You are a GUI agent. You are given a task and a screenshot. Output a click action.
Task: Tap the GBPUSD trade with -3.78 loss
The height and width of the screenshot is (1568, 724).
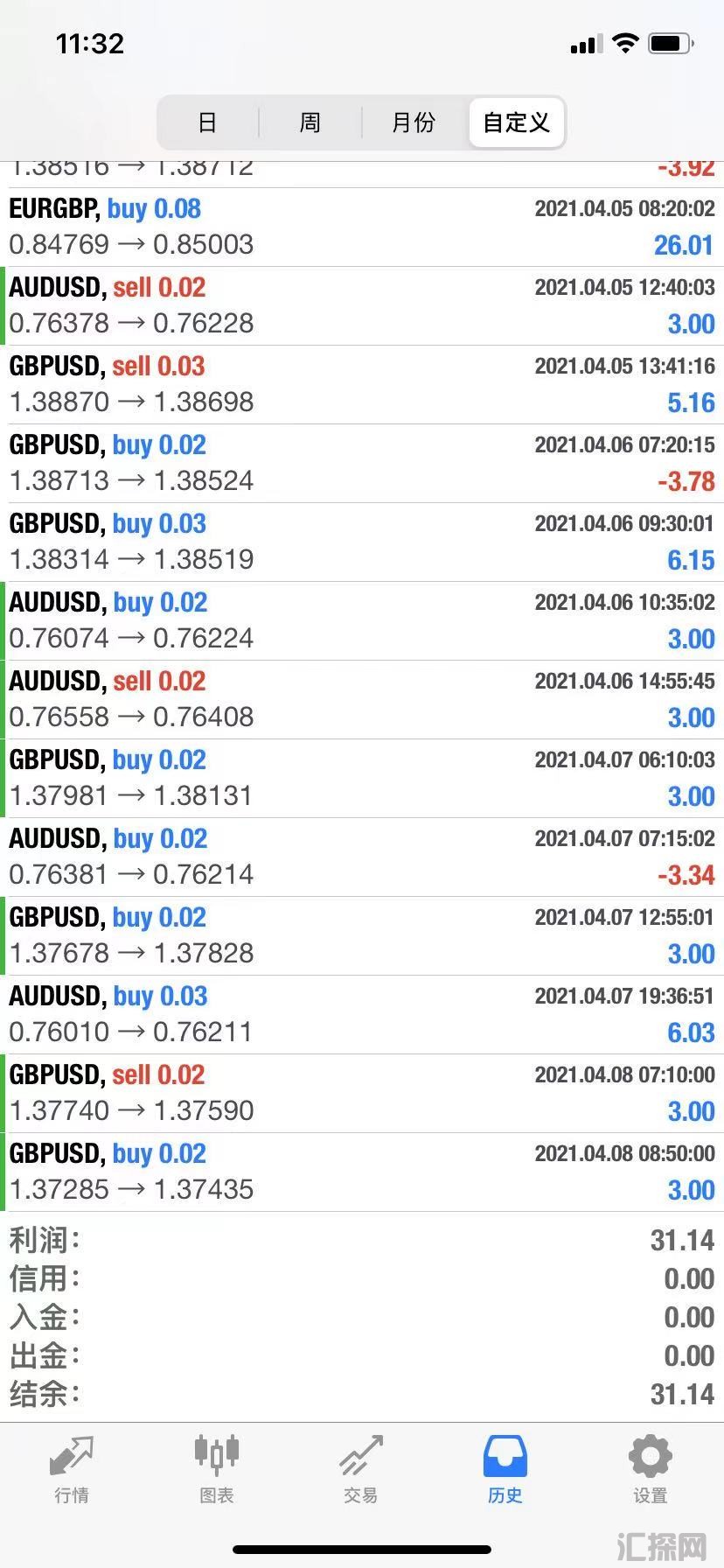tap(362, 463)
